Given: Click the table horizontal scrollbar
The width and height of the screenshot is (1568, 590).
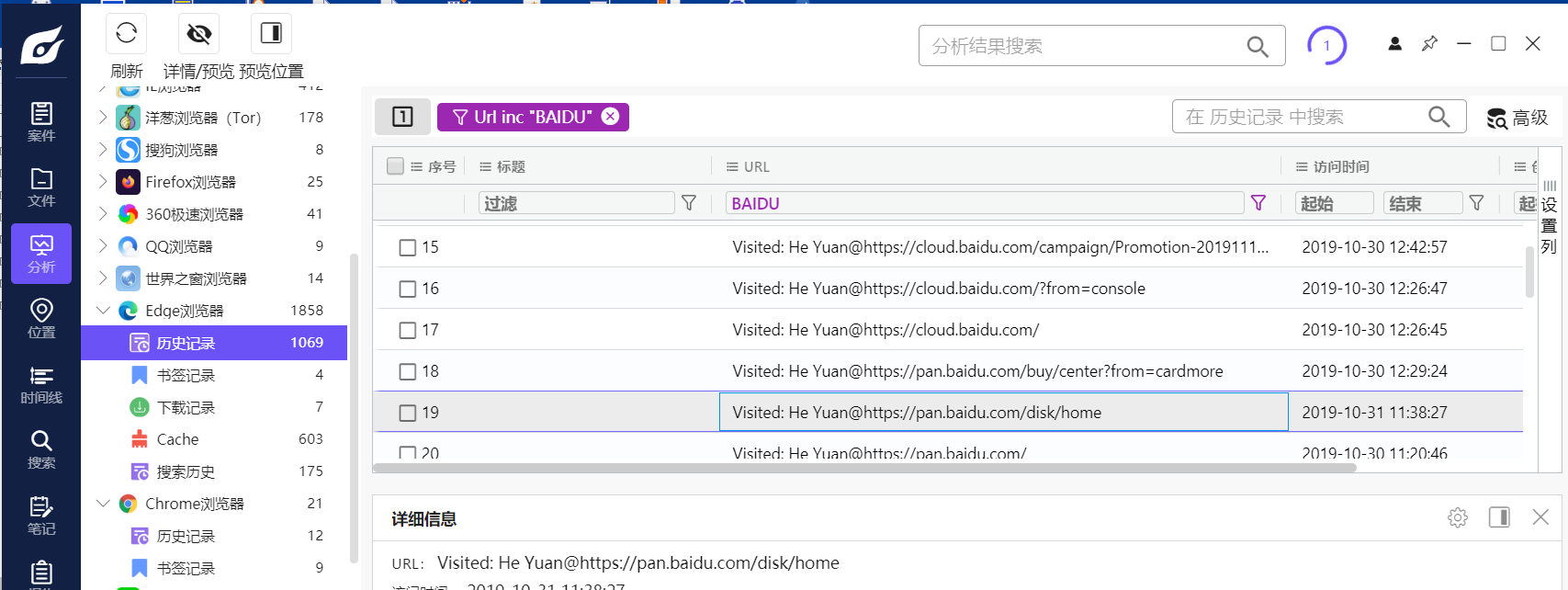Looking at the screenshot, I should click(x=864, y=468).
